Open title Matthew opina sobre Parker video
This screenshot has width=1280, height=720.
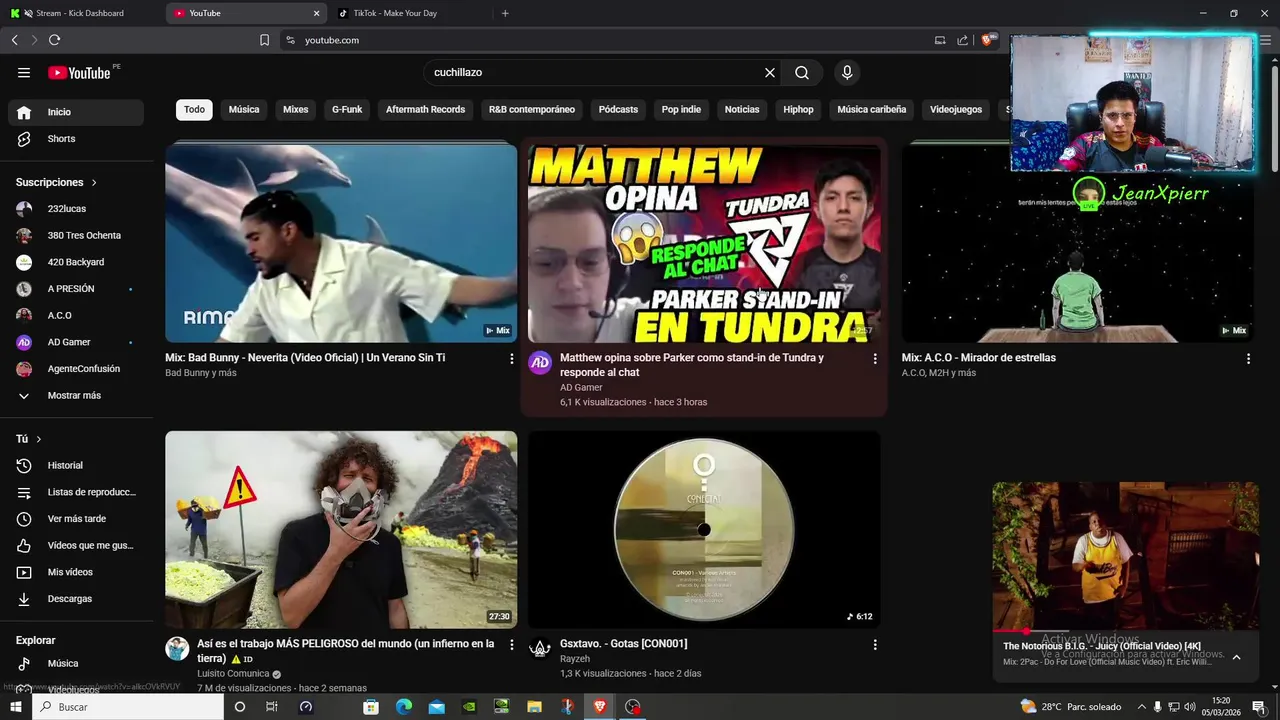[x=692, y=365]
